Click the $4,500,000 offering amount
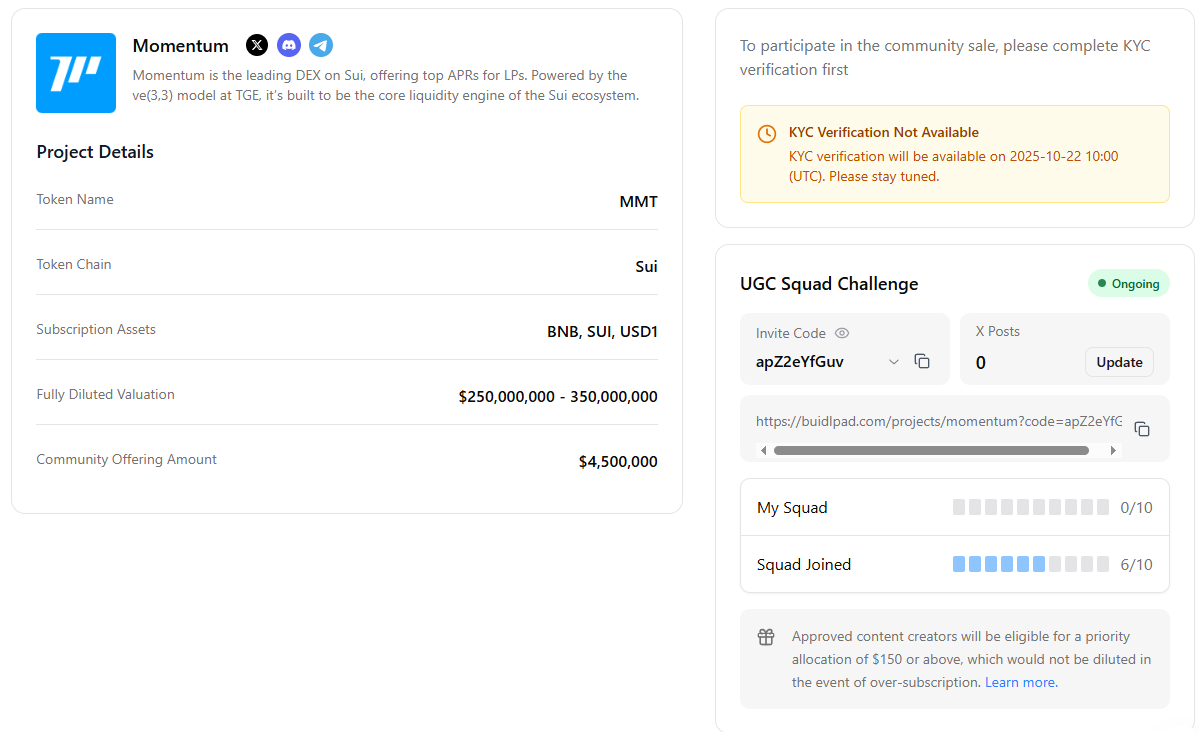This screenshot has width=1199, height=732. click(x=618, y=462)
